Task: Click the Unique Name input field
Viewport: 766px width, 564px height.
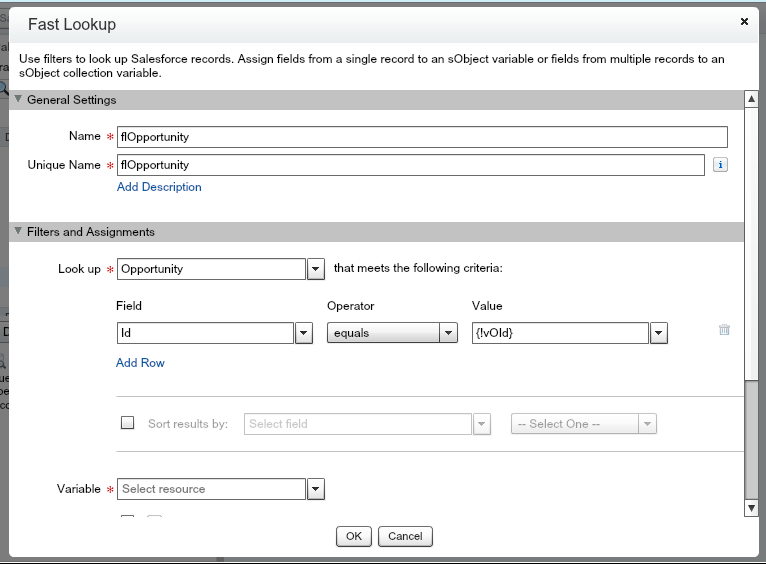Action: (x=410, y=165)
